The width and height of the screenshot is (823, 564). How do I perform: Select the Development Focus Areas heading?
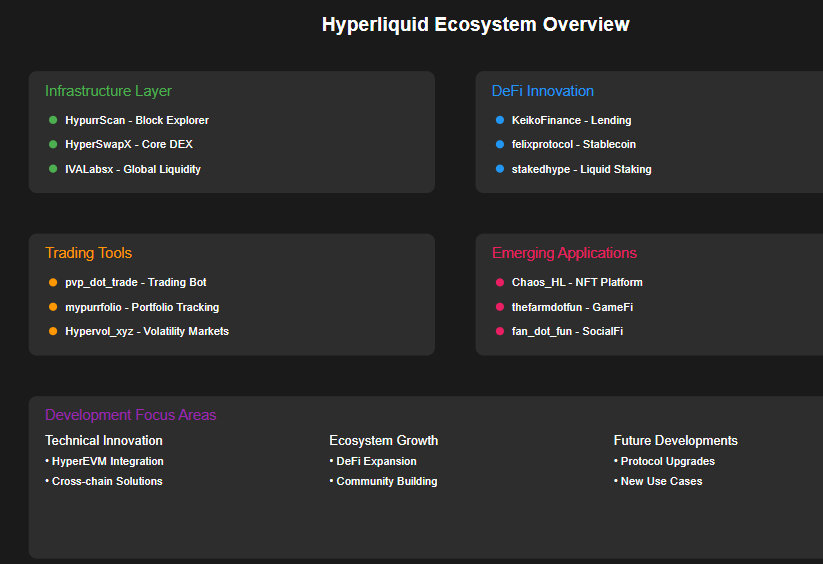[x=131, y=415]
